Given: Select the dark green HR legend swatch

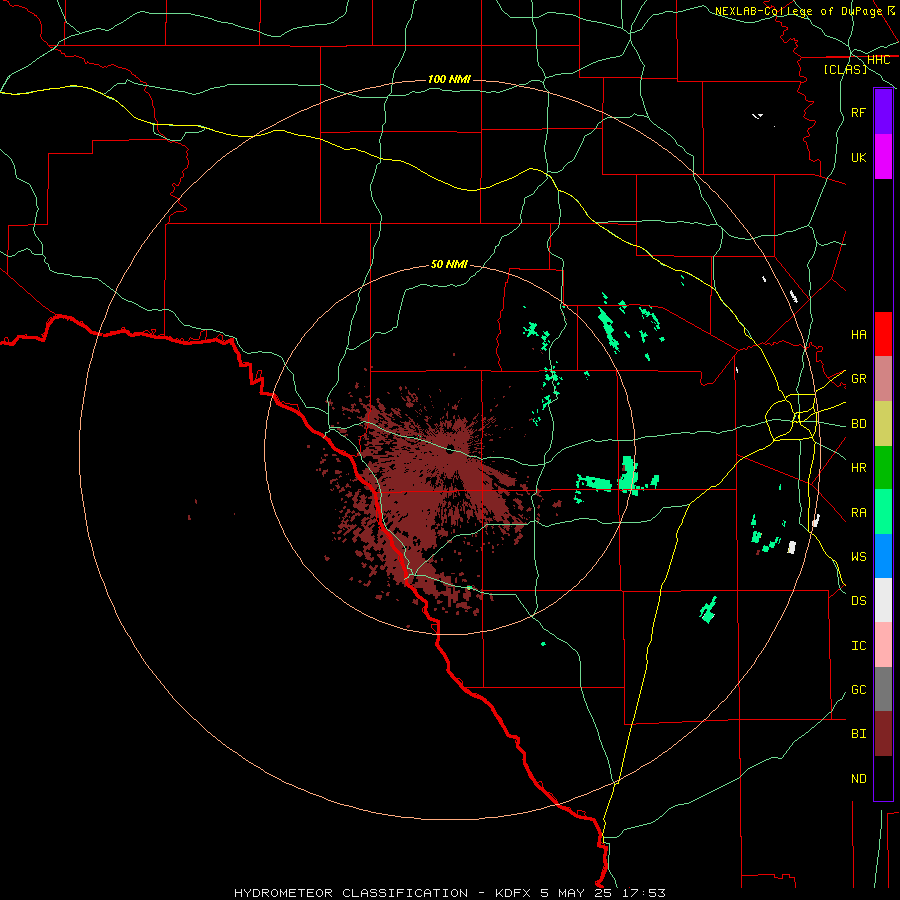Looking at the screenshot, I should (883, 468).
